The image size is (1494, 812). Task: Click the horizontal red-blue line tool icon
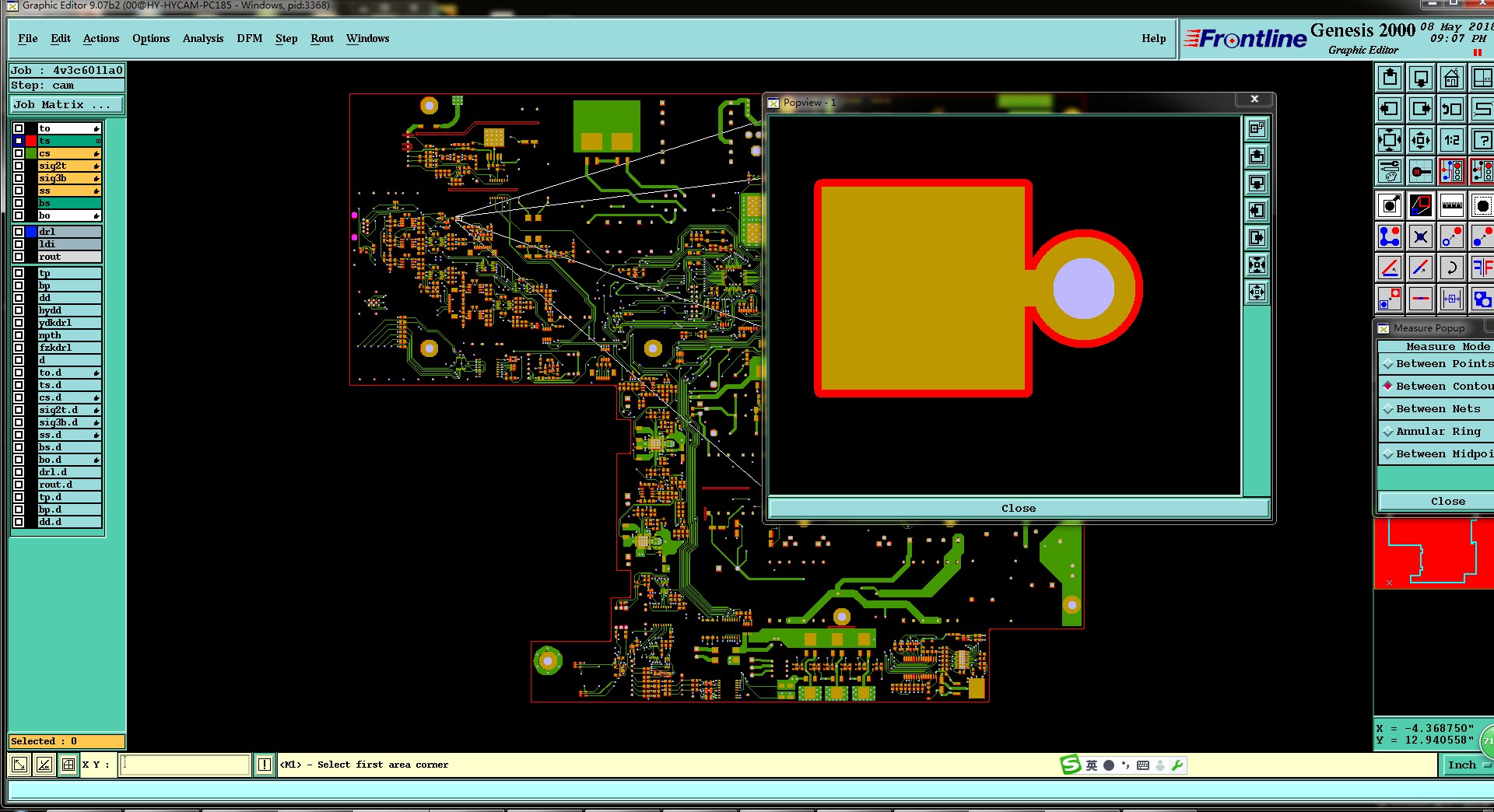point(1421,299)
